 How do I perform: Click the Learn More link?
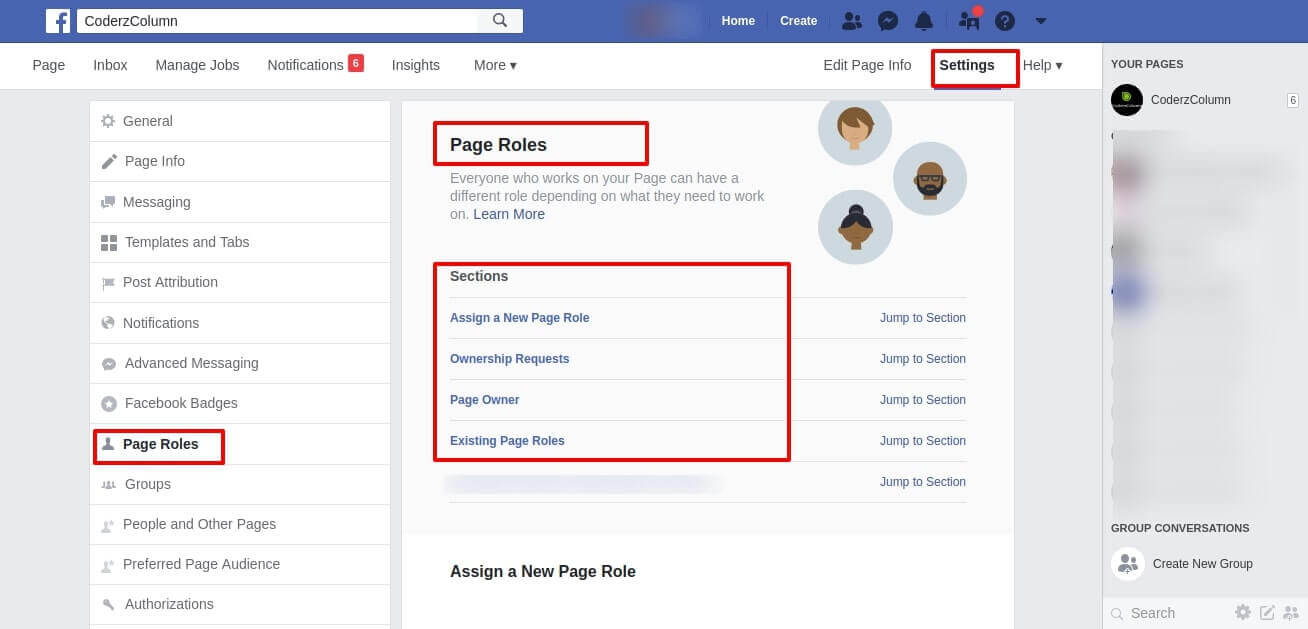(509, 214)
